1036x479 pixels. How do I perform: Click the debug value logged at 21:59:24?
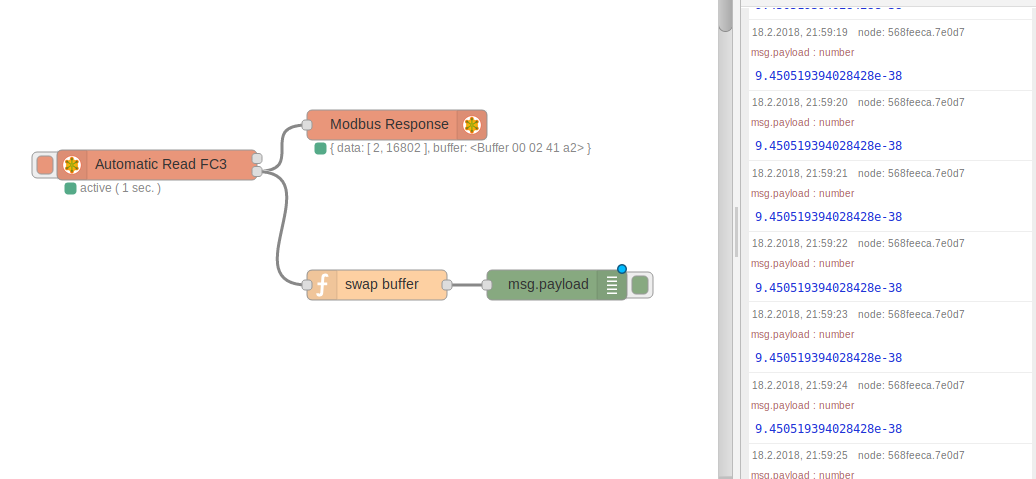pos(829,429)
